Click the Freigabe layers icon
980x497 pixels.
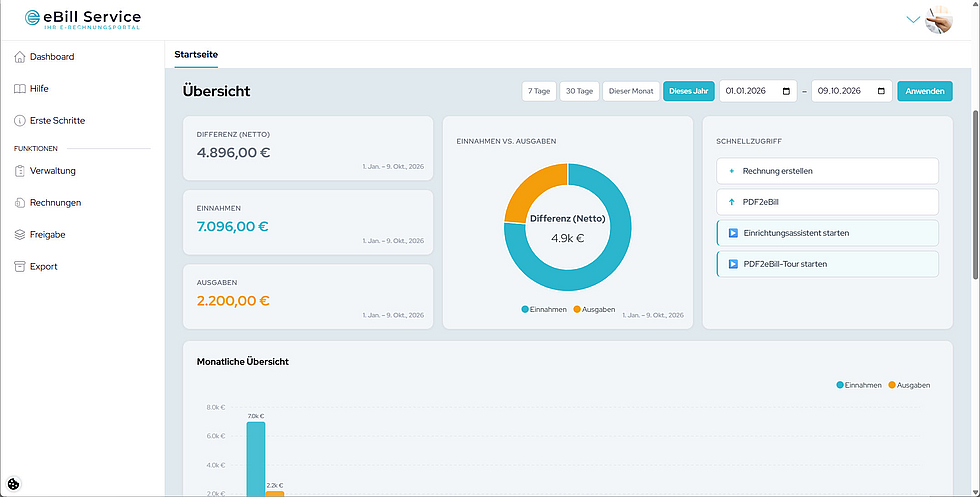coord(20,234)
